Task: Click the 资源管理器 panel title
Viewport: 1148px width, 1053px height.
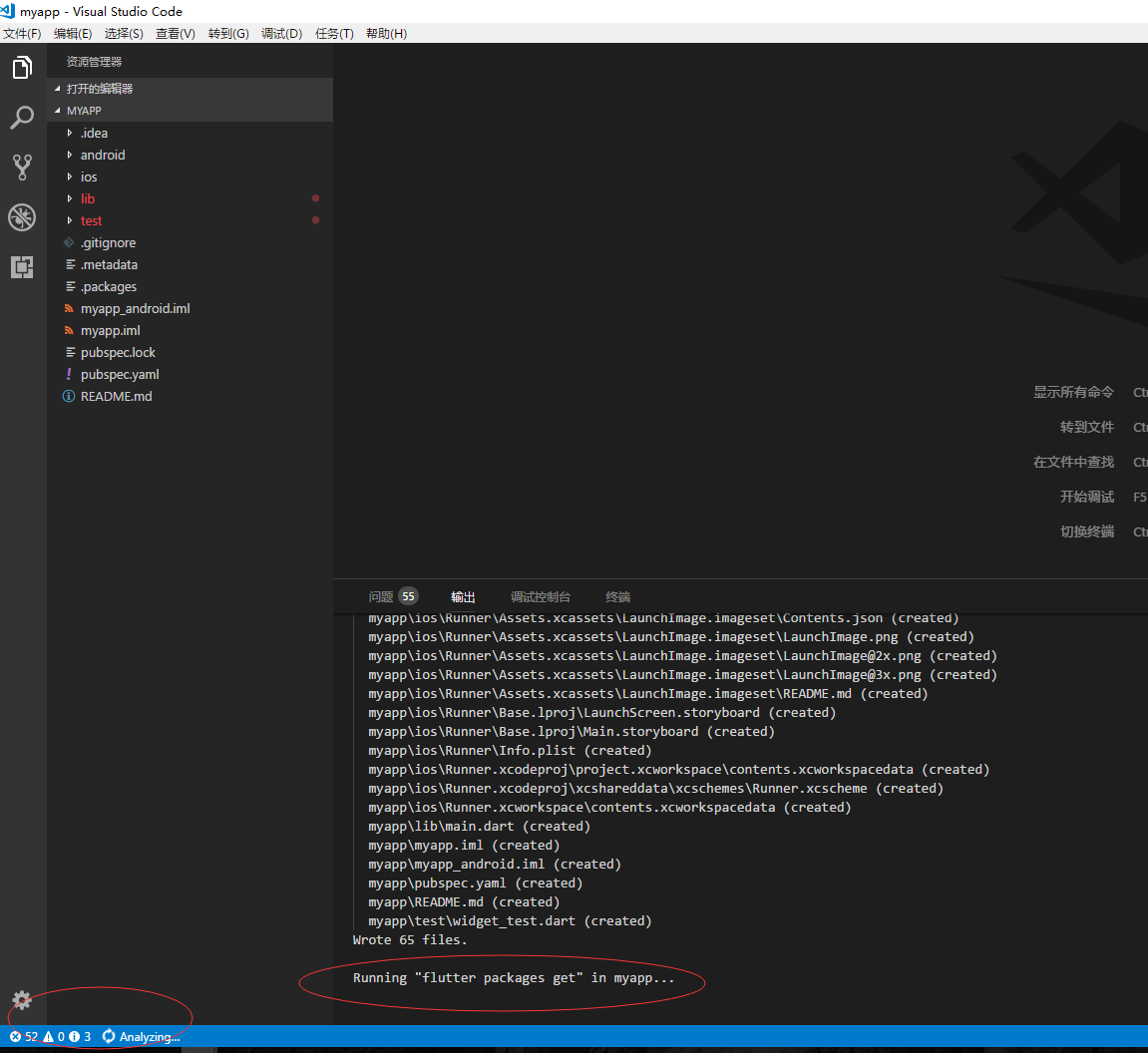Action: click(94, 62)
